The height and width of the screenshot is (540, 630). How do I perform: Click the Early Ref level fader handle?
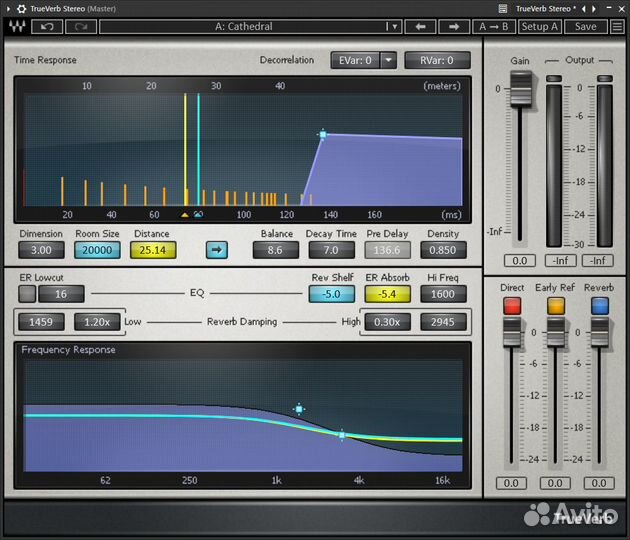coord(556,332)
